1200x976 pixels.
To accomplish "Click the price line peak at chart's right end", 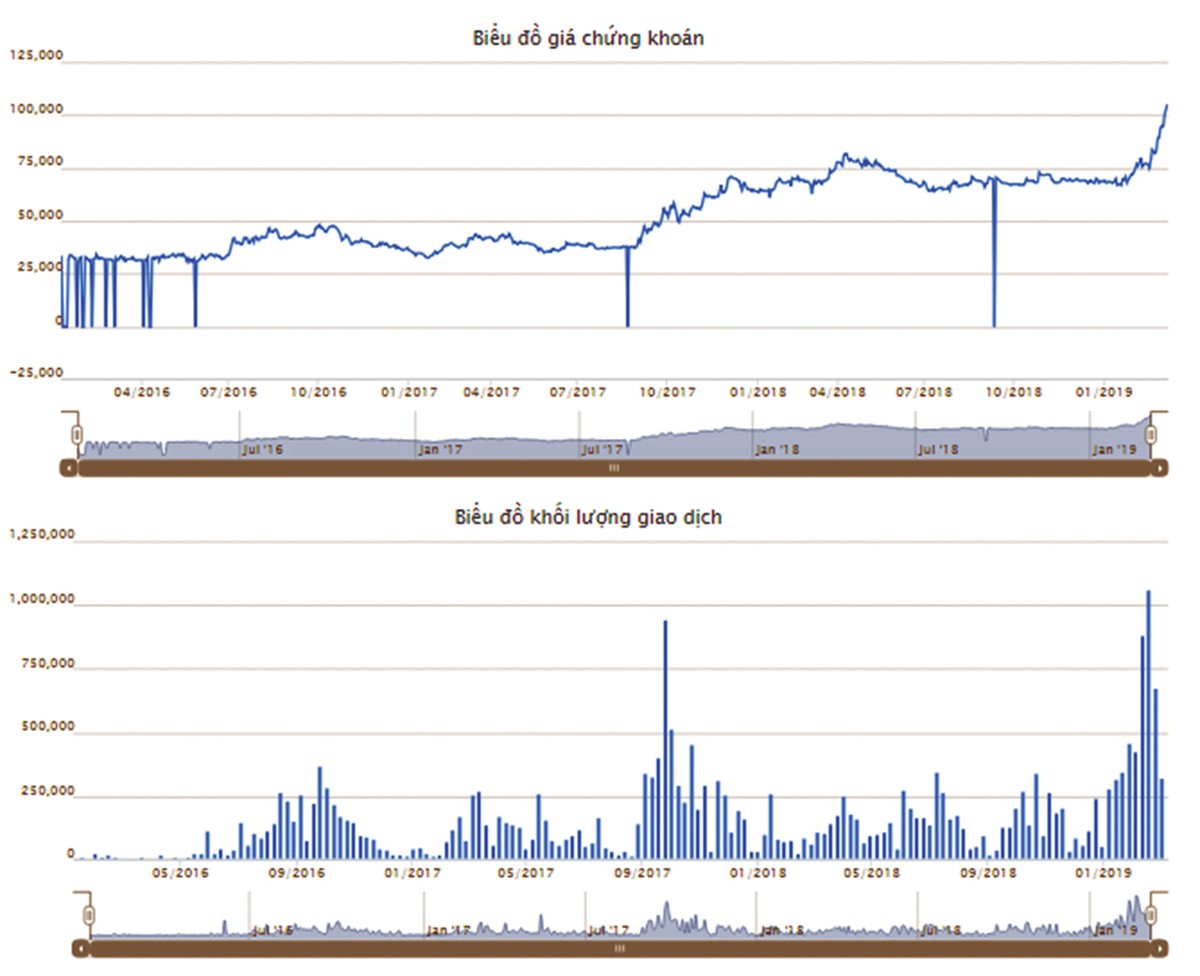I will click(1166, 105).
